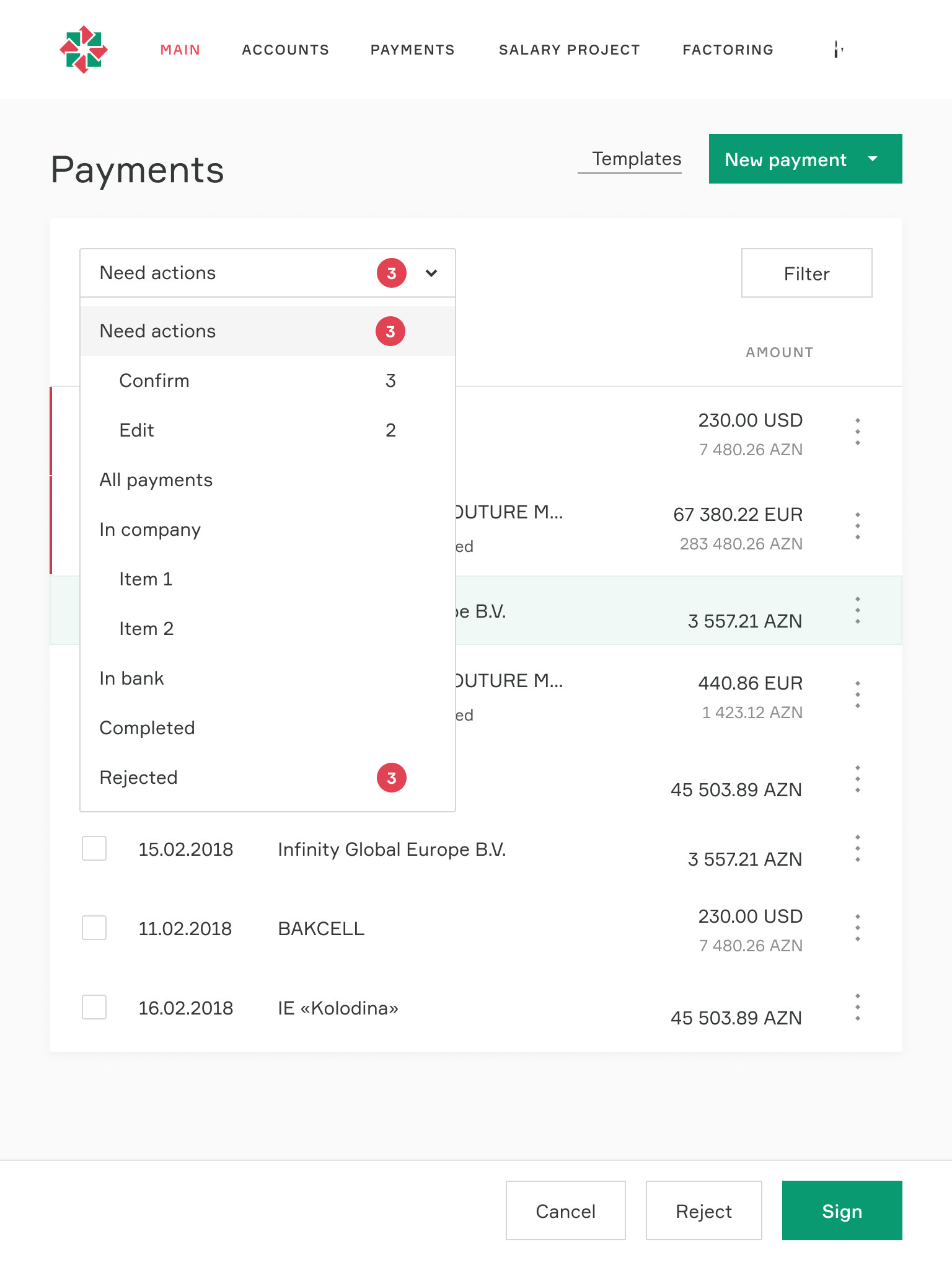The height and width of the screenshot is (1270, 952).
Task: Click the Filter button
Action: click(x=807, y=273)
